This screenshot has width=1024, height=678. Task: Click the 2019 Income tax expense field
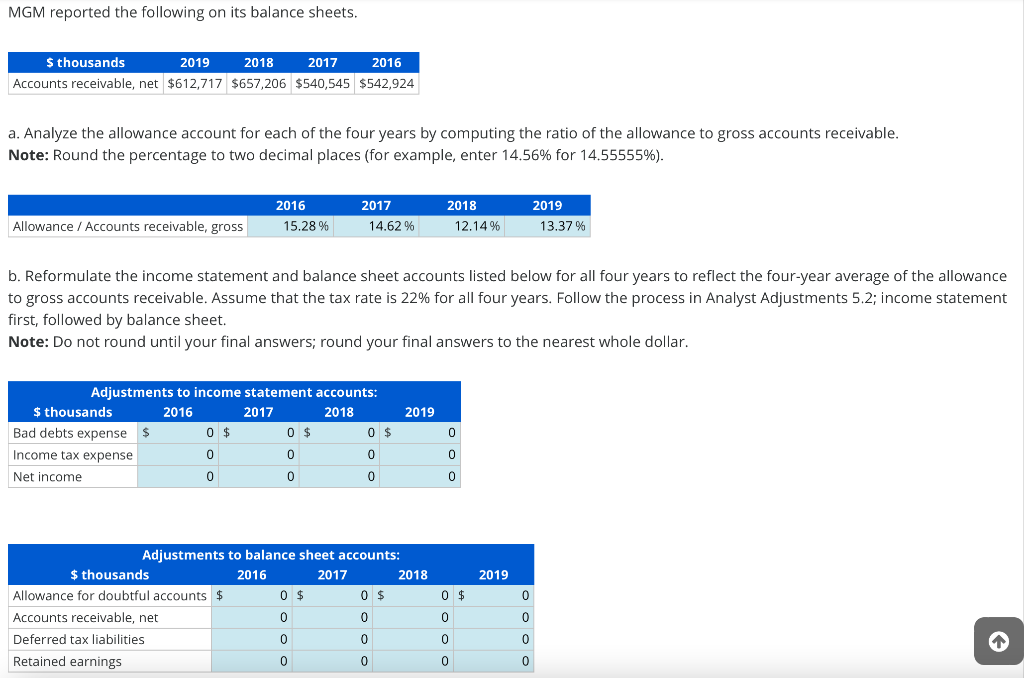420,455
